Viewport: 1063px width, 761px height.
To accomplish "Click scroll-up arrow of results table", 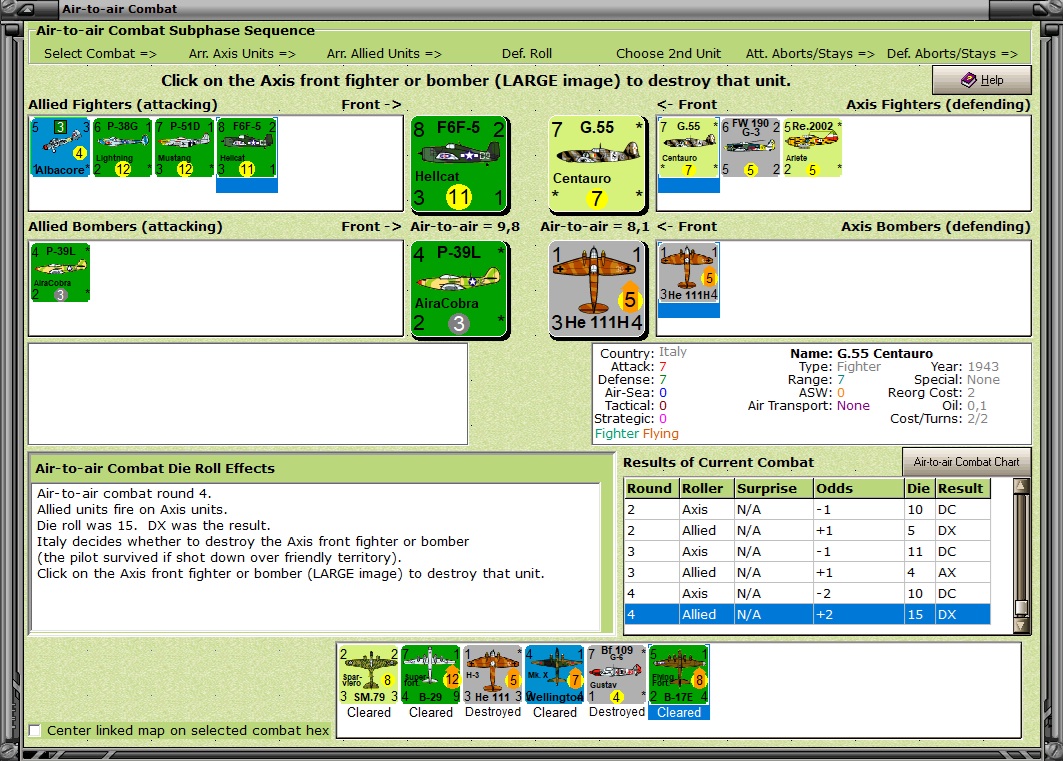I will 1021,485.
